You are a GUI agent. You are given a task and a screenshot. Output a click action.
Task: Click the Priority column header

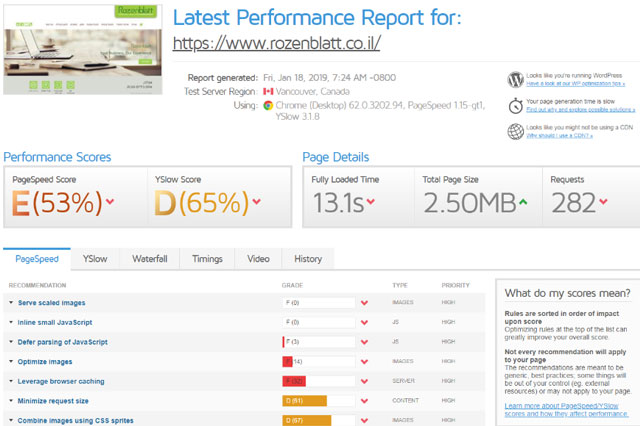tap(456, 285)
